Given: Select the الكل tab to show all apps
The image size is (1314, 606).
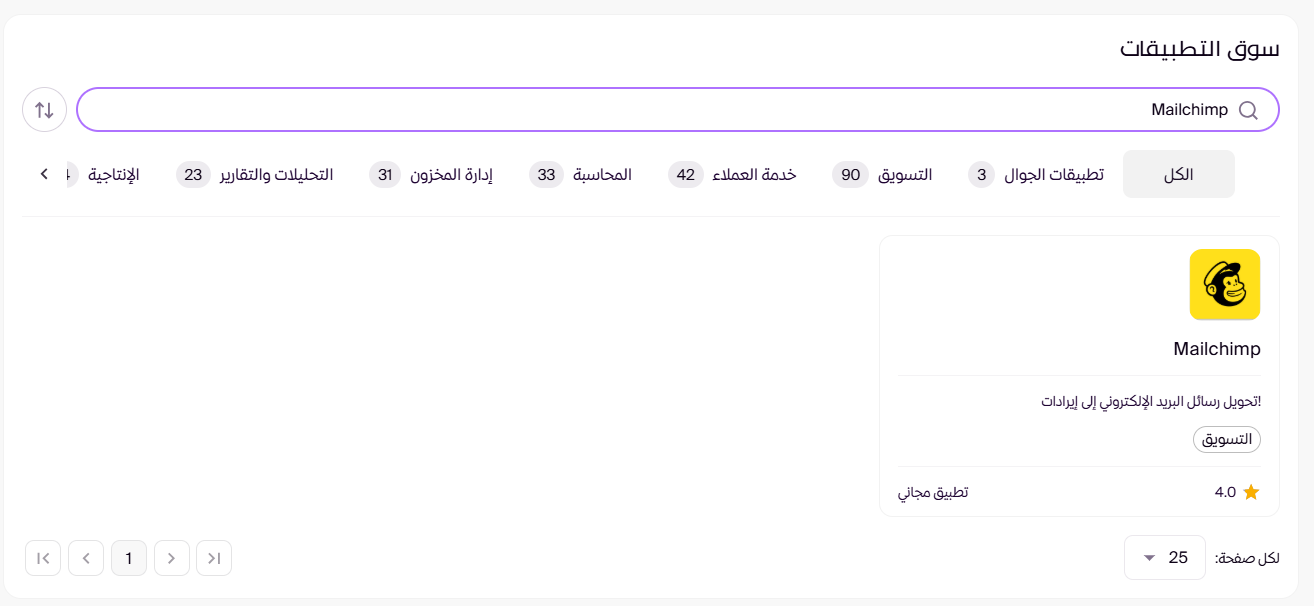Looking at the screenshot, I should click(x=1178, y=173).
